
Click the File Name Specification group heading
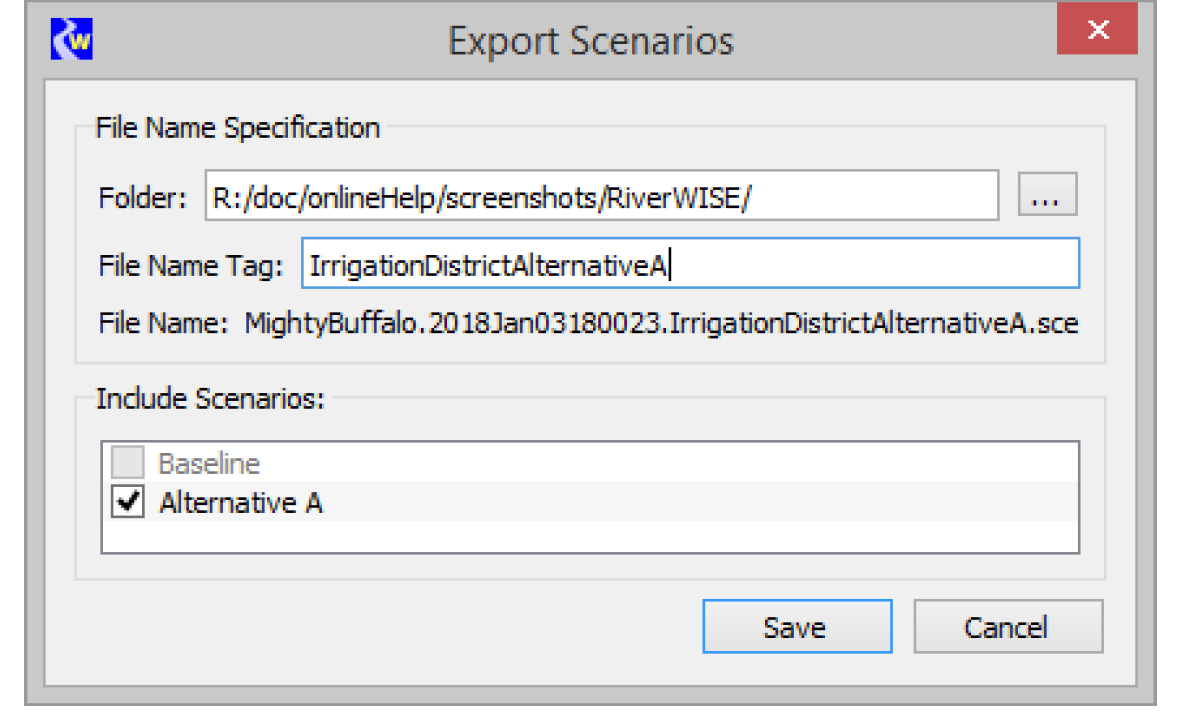coord(237,128)
